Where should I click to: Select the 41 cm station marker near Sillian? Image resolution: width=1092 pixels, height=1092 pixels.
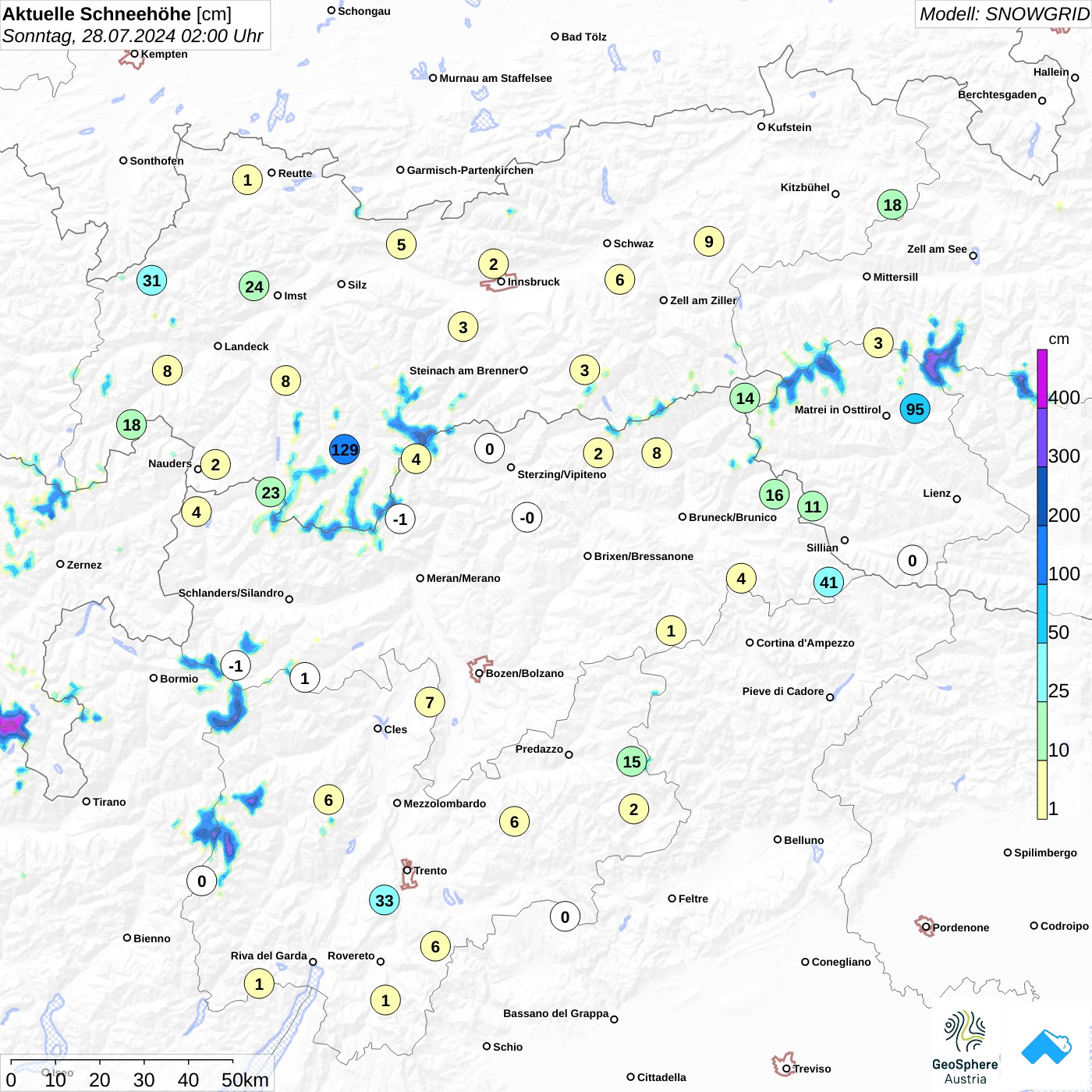pyautogui.click(x=828, y=582)
